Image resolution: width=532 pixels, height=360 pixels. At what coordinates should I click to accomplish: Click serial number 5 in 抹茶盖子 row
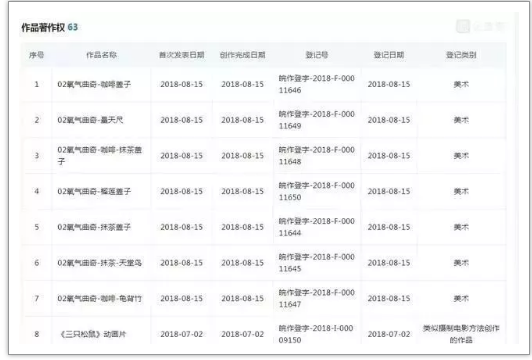(37, 227)
